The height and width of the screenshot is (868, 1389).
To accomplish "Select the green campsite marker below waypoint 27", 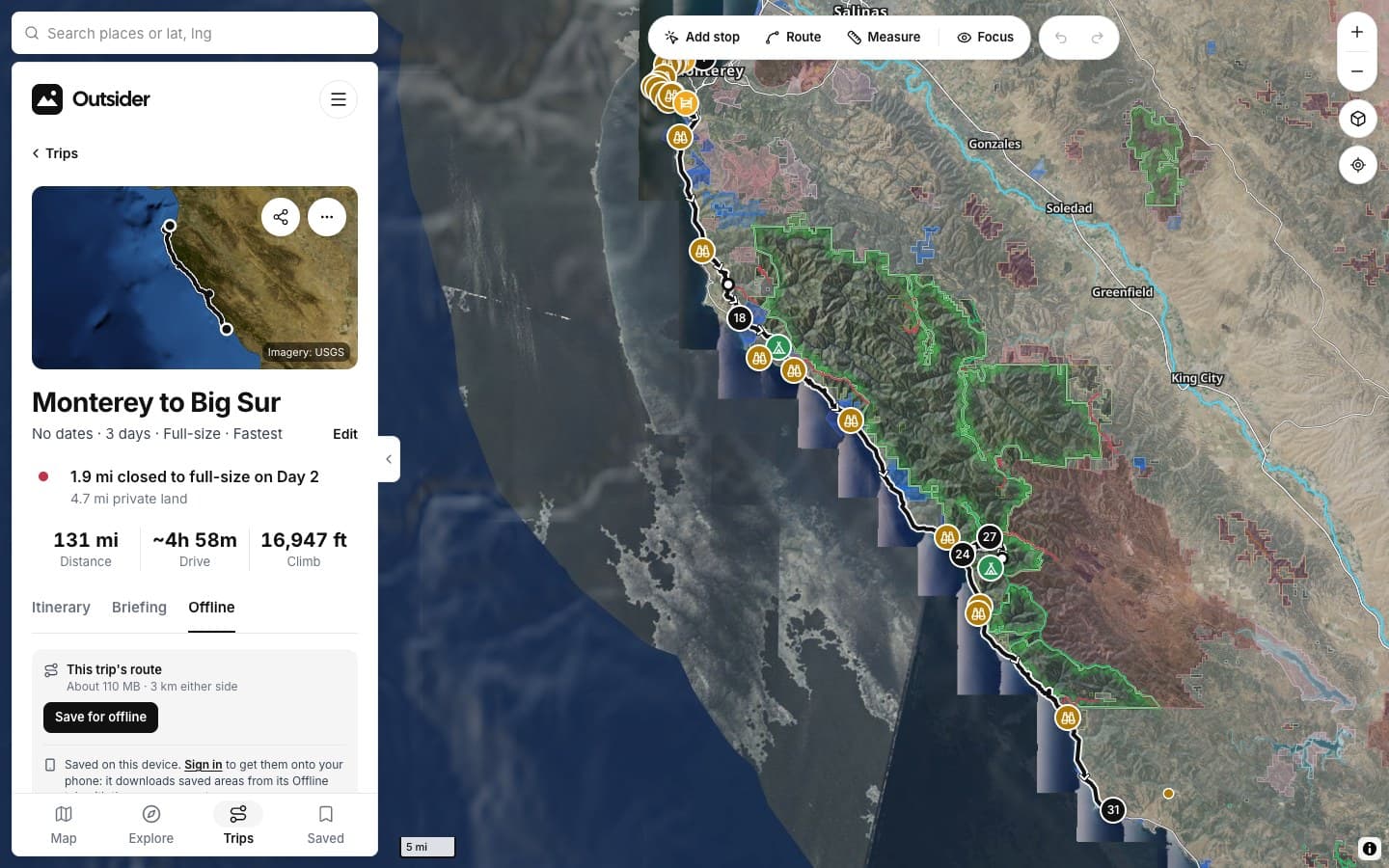I will 991,568.
